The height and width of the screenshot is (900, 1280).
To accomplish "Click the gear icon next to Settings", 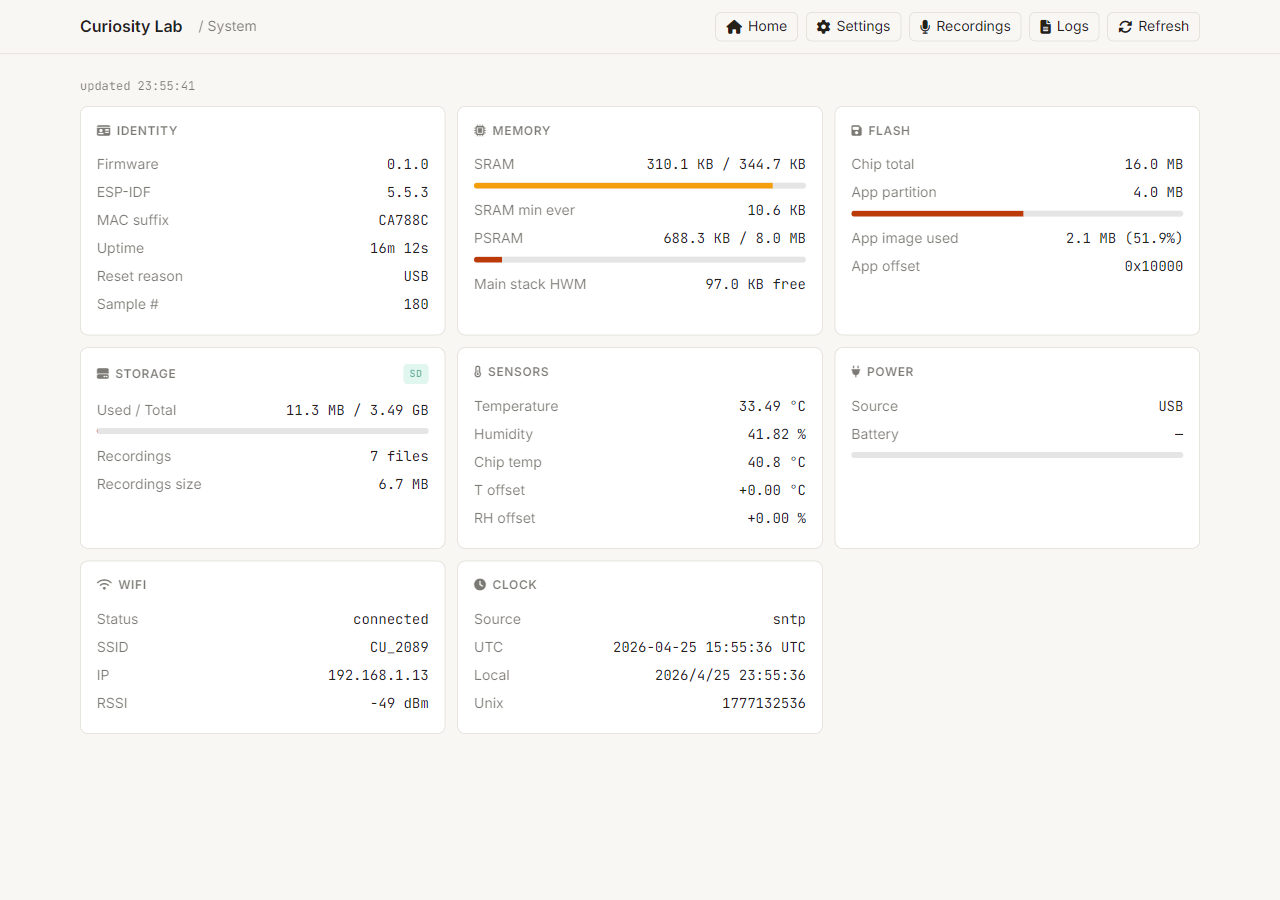I will [x=824, y=27].
